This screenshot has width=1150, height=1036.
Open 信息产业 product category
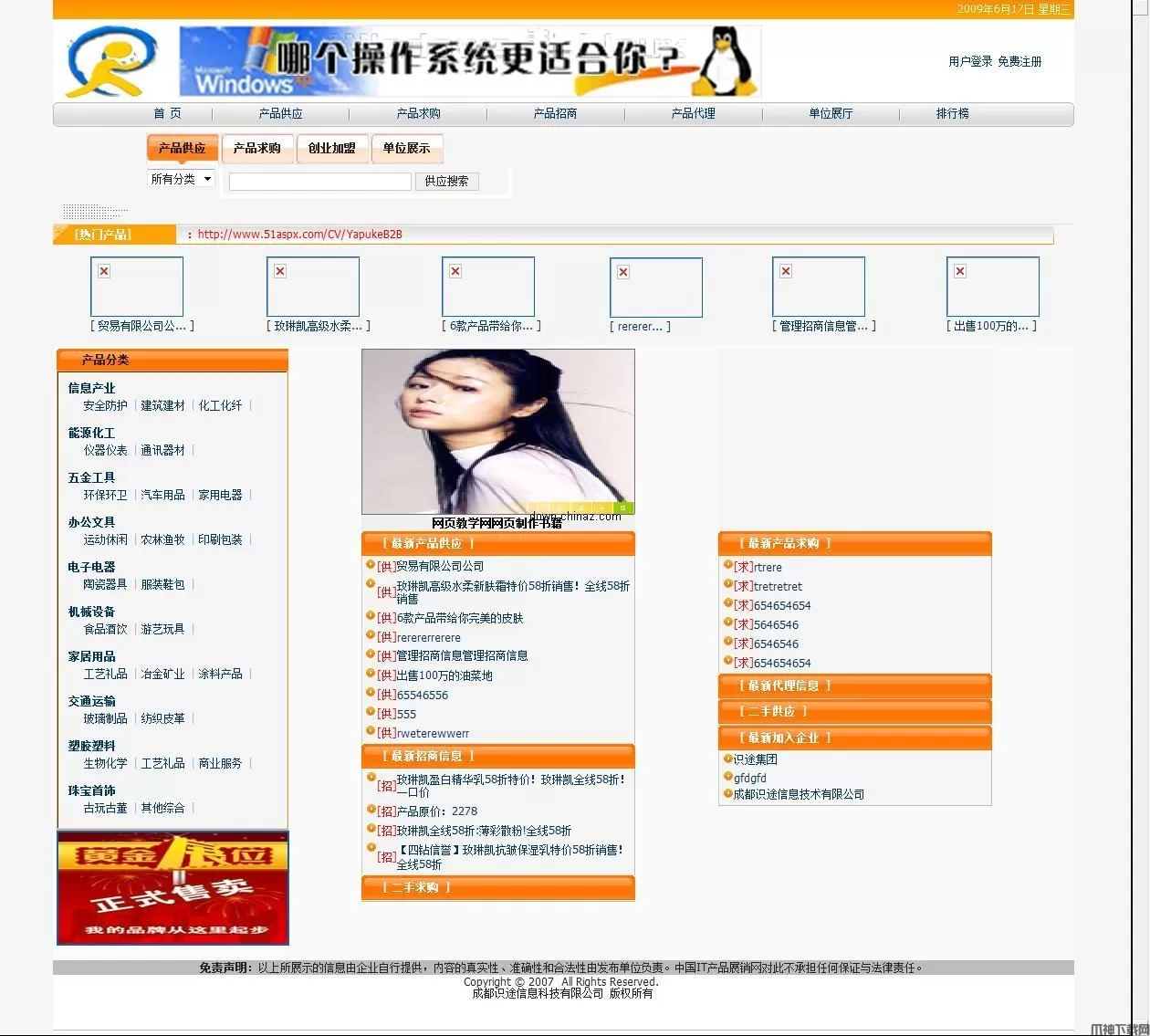pos(91,388)
